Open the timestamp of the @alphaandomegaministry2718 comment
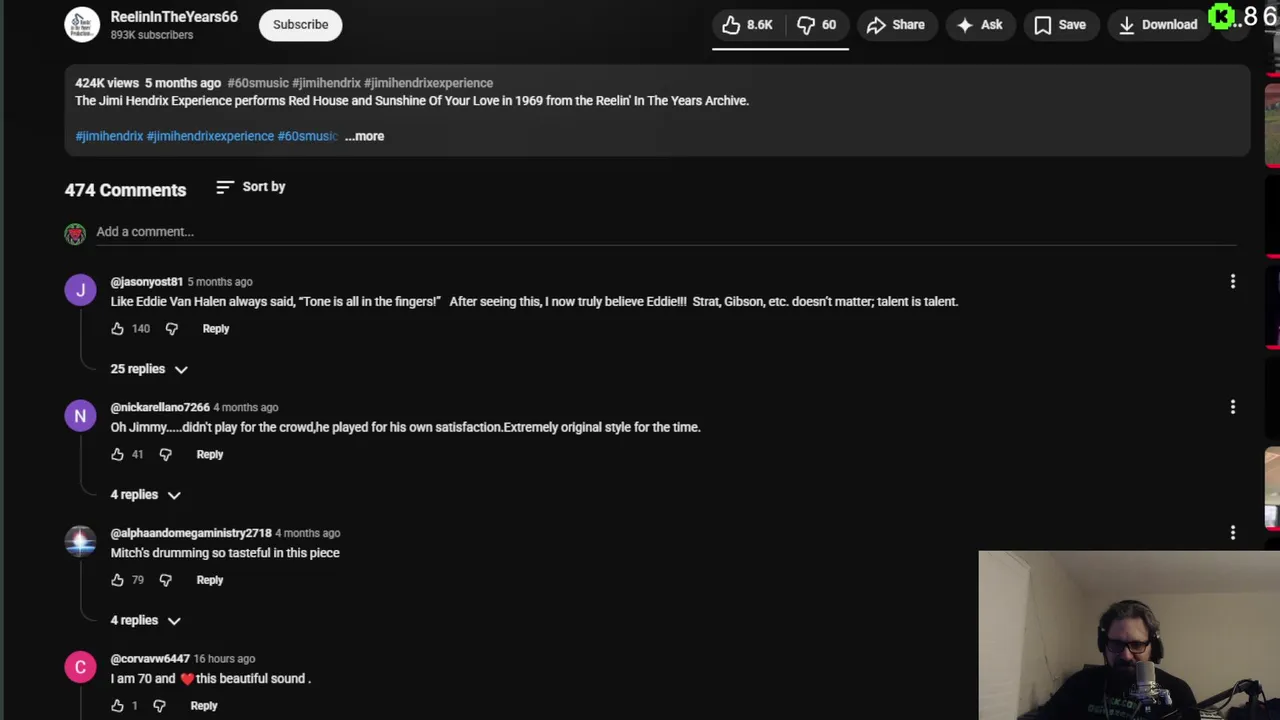Viewport: 1280px width, 720px height. pos(308,534)
